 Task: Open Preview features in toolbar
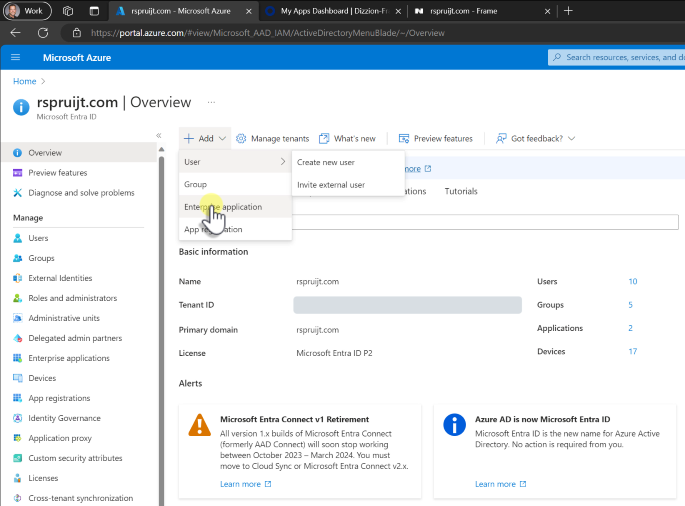click(x=435, y=139)
